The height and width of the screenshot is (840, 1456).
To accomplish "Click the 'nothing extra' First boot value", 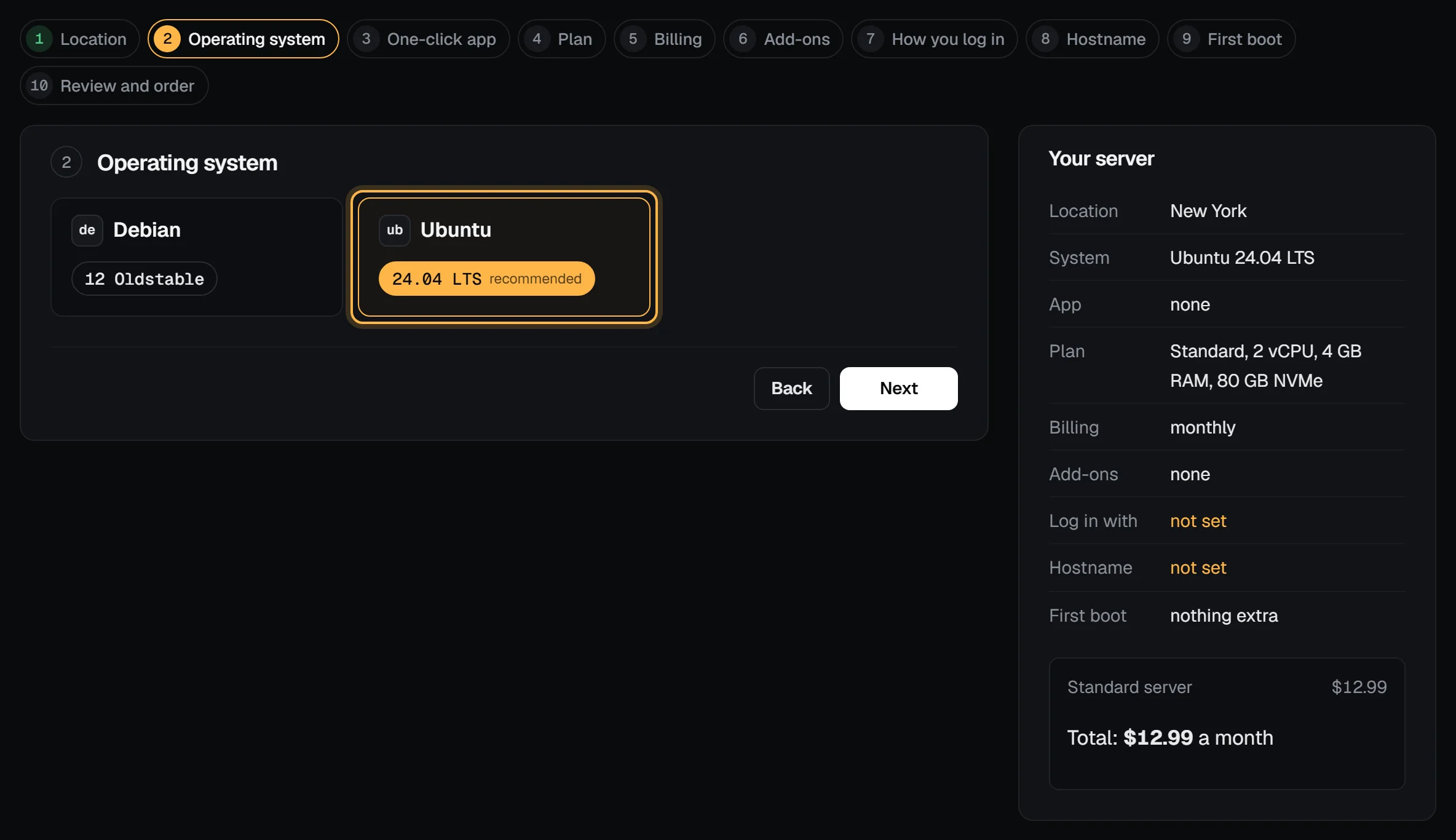I will point(1224,616).
